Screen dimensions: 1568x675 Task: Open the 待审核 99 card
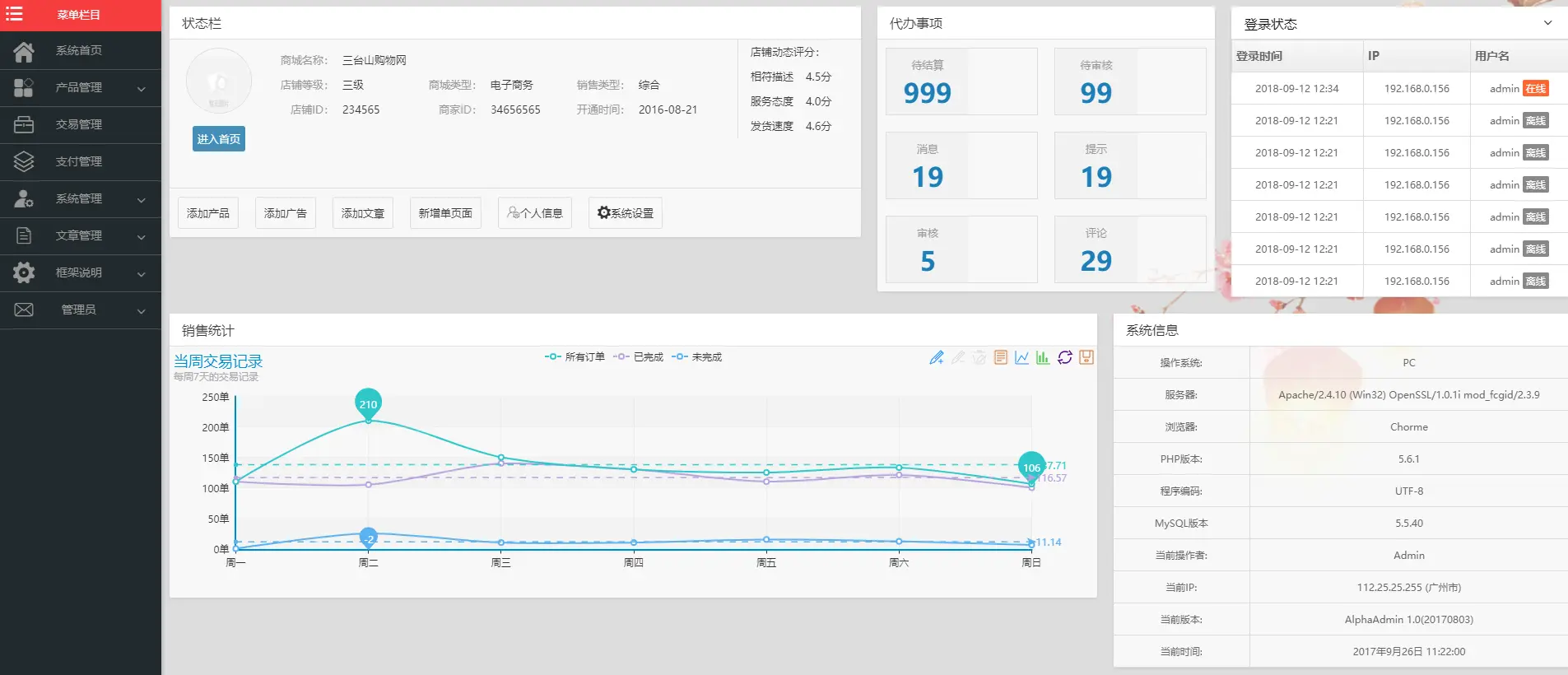coord(1130,81)
